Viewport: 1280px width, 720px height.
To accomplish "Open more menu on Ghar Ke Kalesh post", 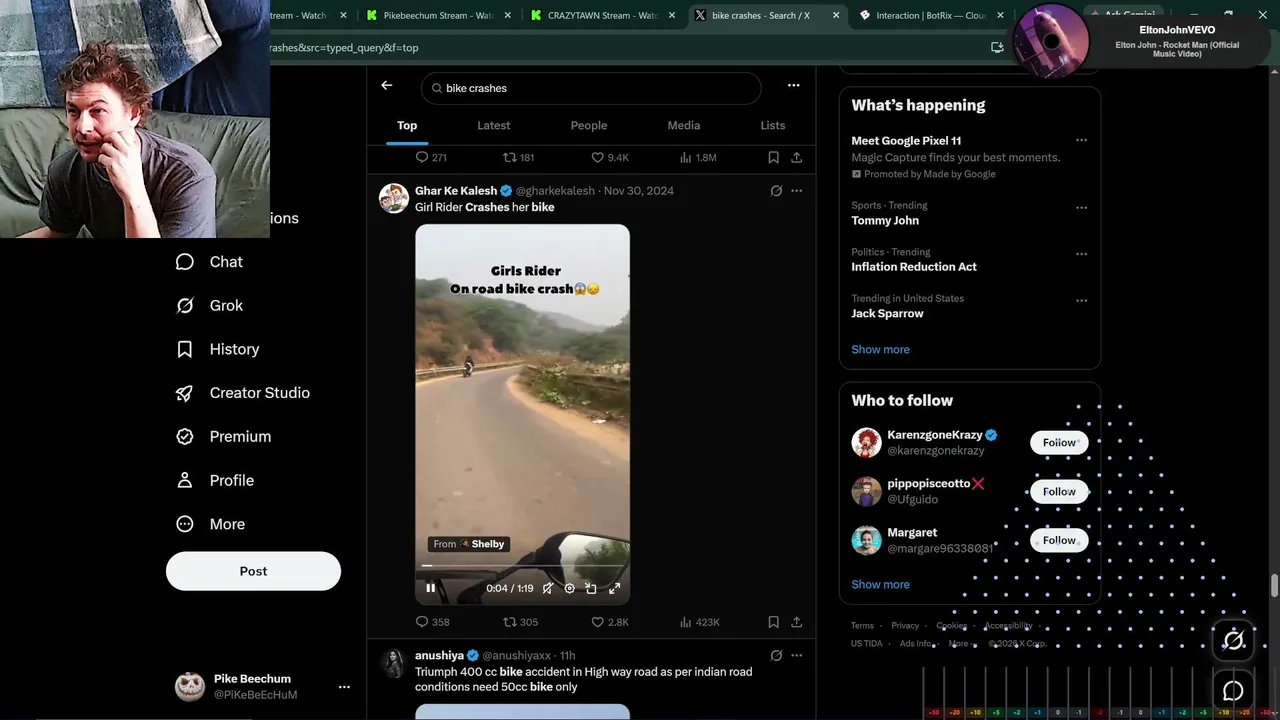I will [x=796, y=190].
